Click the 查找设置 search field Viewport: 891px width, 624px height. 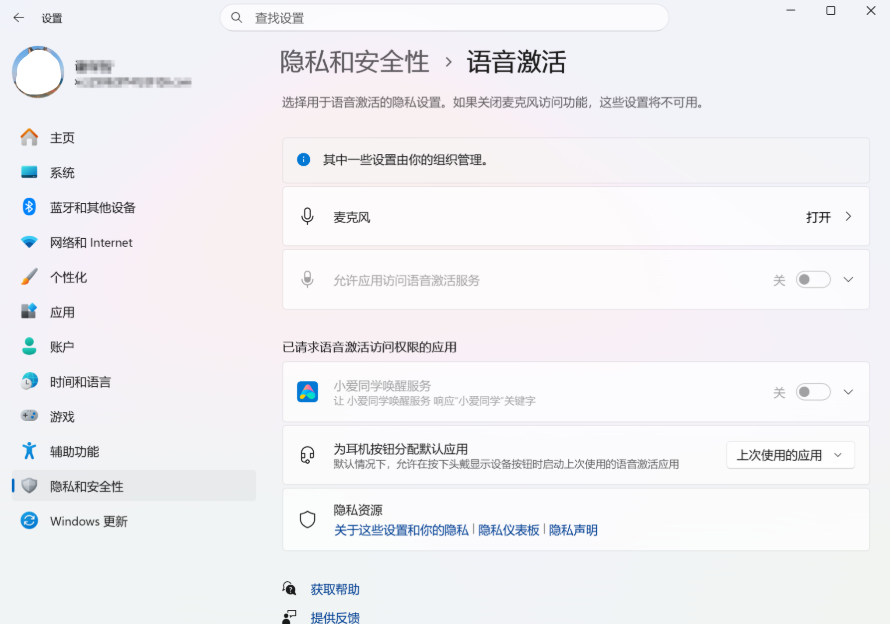[x=444, y=18]
